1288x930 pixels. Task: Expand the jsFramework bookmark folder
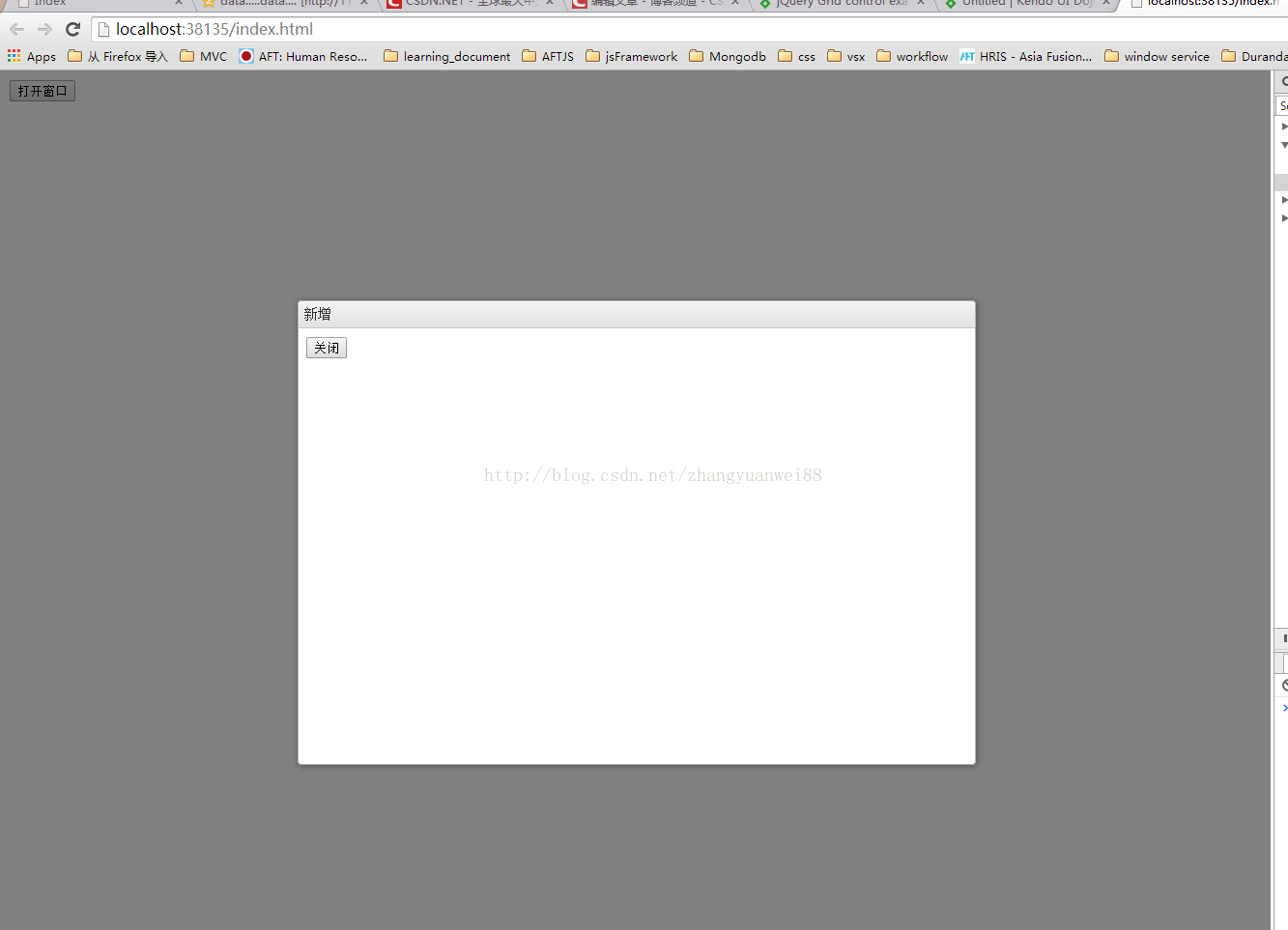click(632, 56)
